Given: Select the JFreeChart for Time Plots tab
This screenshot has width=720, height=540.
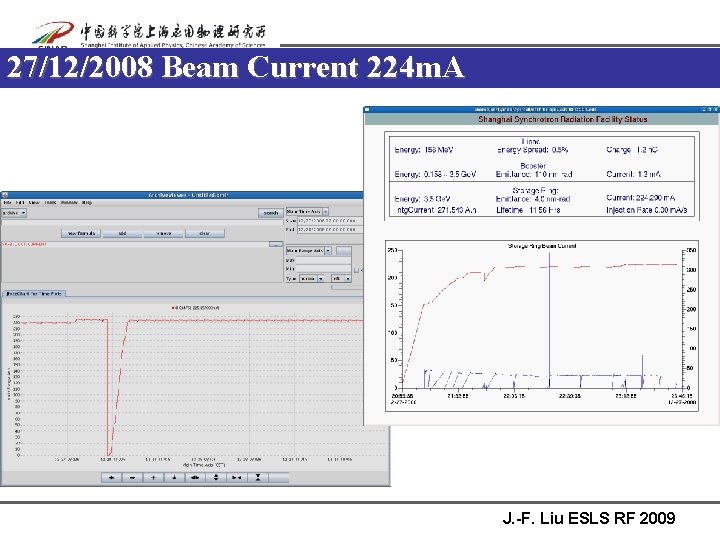Looking at the screenshot, I should coord(34,293).
